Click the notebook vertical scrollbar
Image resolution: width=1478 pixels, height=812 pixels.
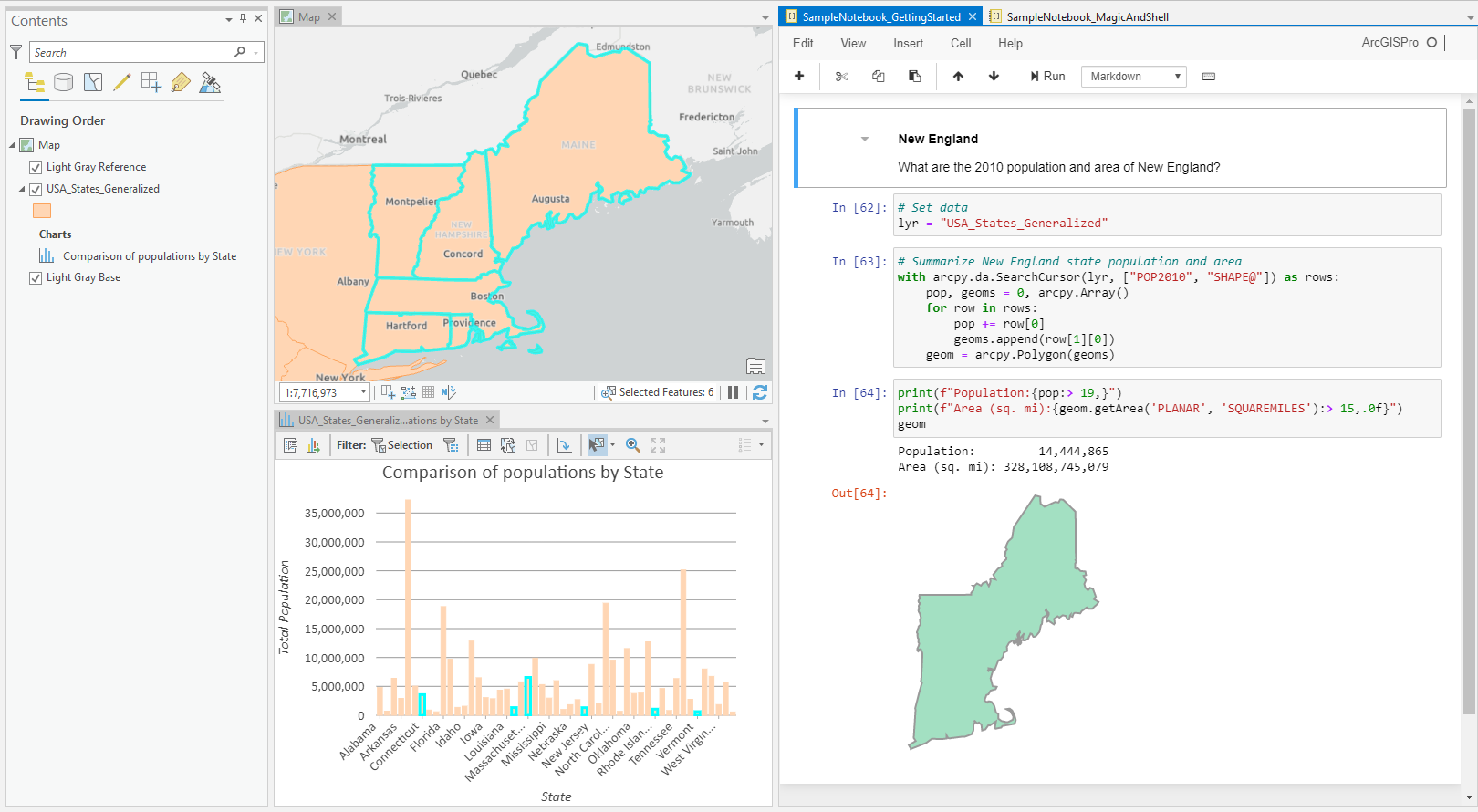(x=1469, y=411)
